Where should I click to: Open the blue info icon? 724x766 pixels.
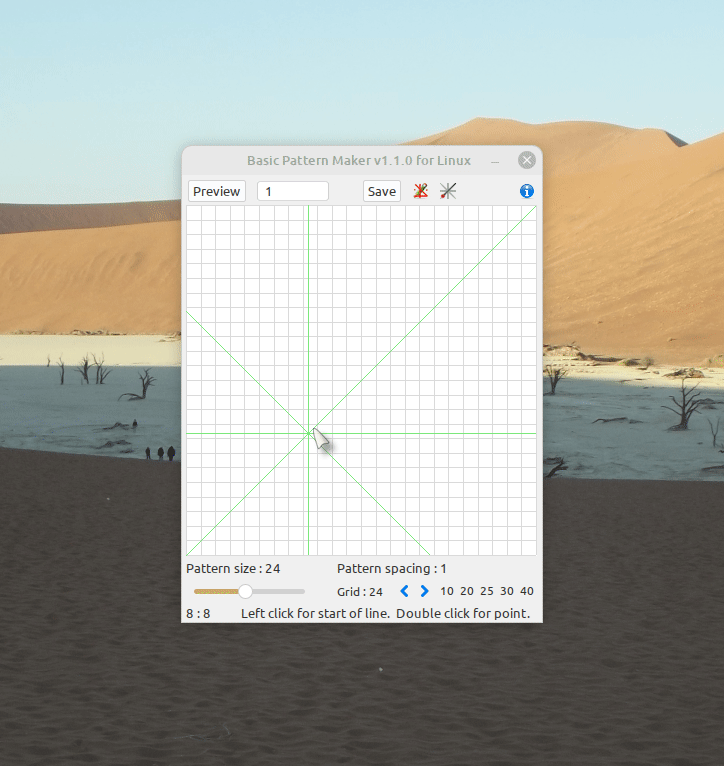[x=527, y=191]
